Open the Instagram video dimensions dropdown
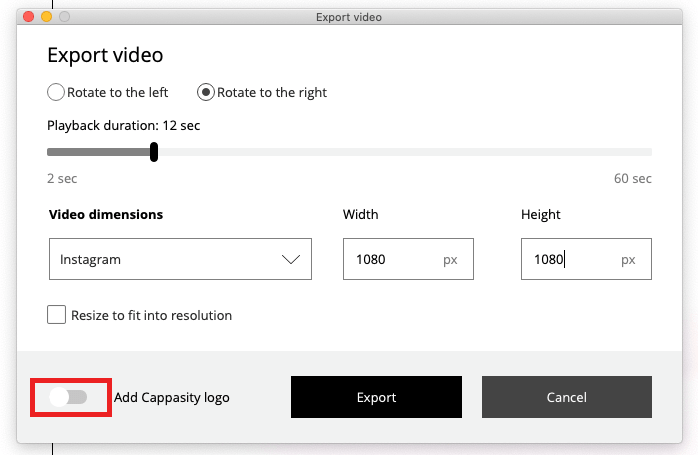The image size is (698, 455). [x=180, y=259]
